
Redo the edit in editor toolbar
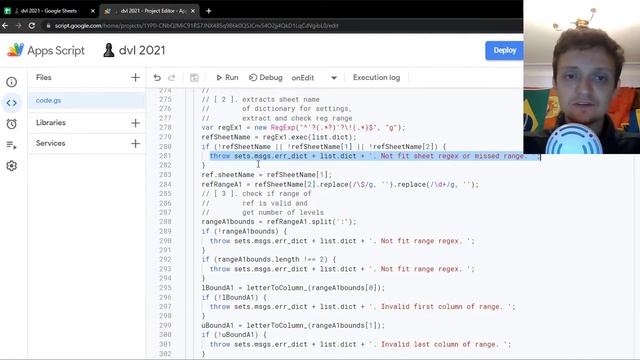point(172,78)
